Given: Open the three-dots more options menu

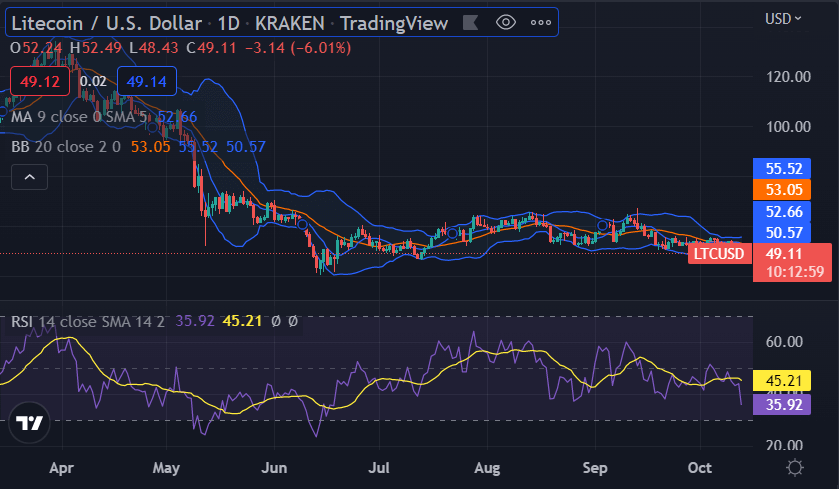Looking at the screenshot, I should tap(540, 22).
